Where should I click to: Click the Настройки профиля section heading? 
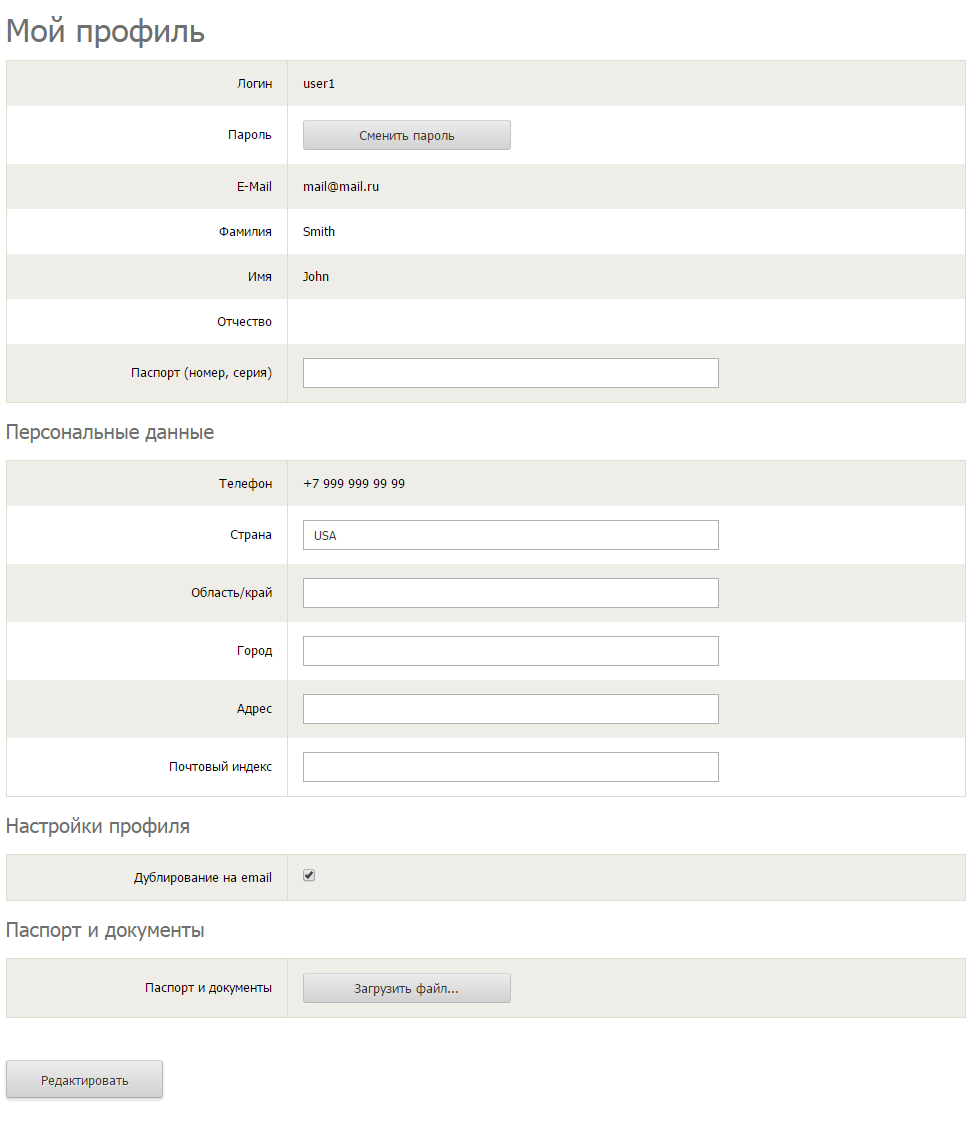(98, 827)
